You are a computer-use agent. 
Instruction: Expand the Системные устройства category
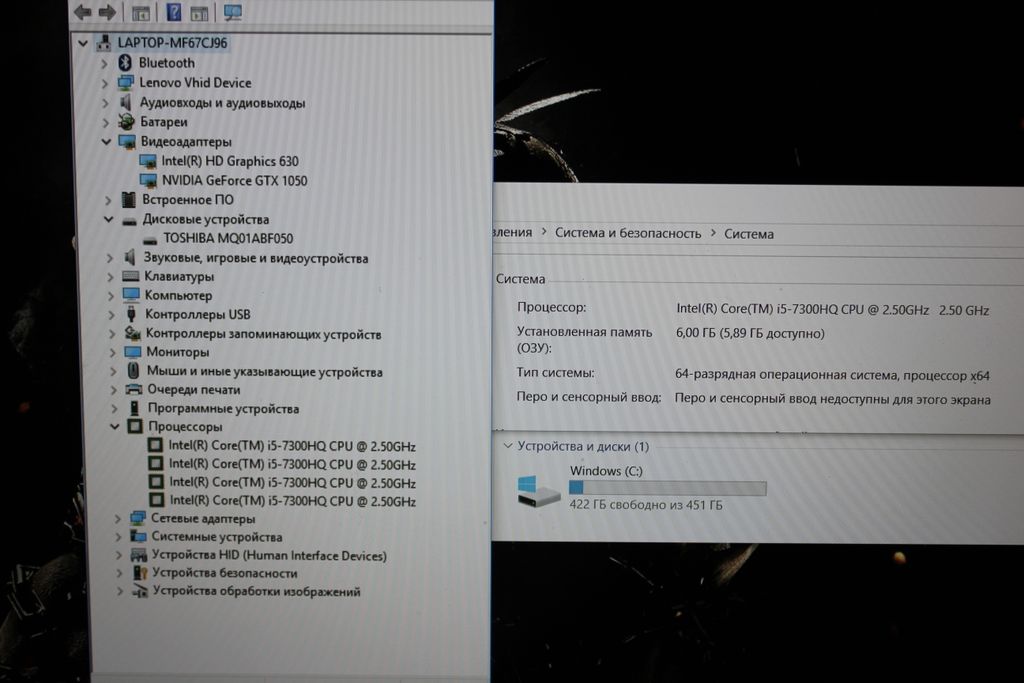(118, 537)
